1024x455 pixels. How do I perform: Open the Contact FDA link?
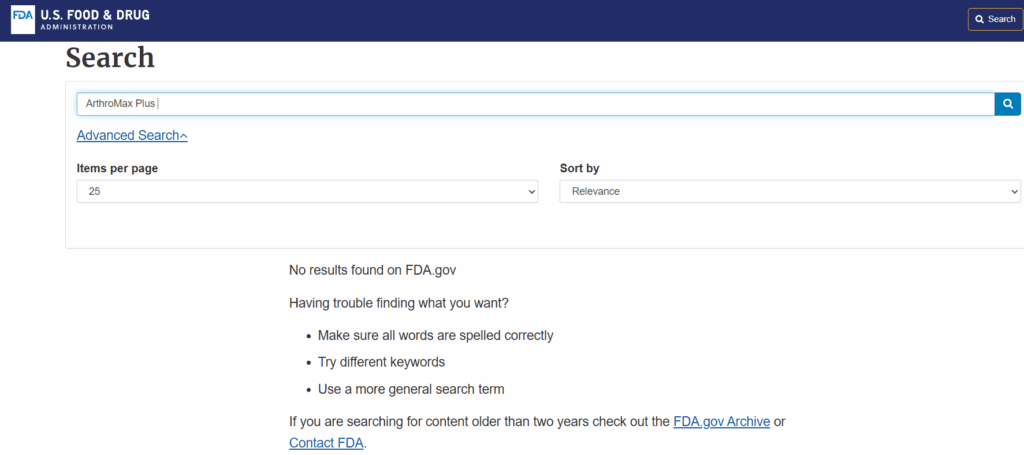pos(327,443)
